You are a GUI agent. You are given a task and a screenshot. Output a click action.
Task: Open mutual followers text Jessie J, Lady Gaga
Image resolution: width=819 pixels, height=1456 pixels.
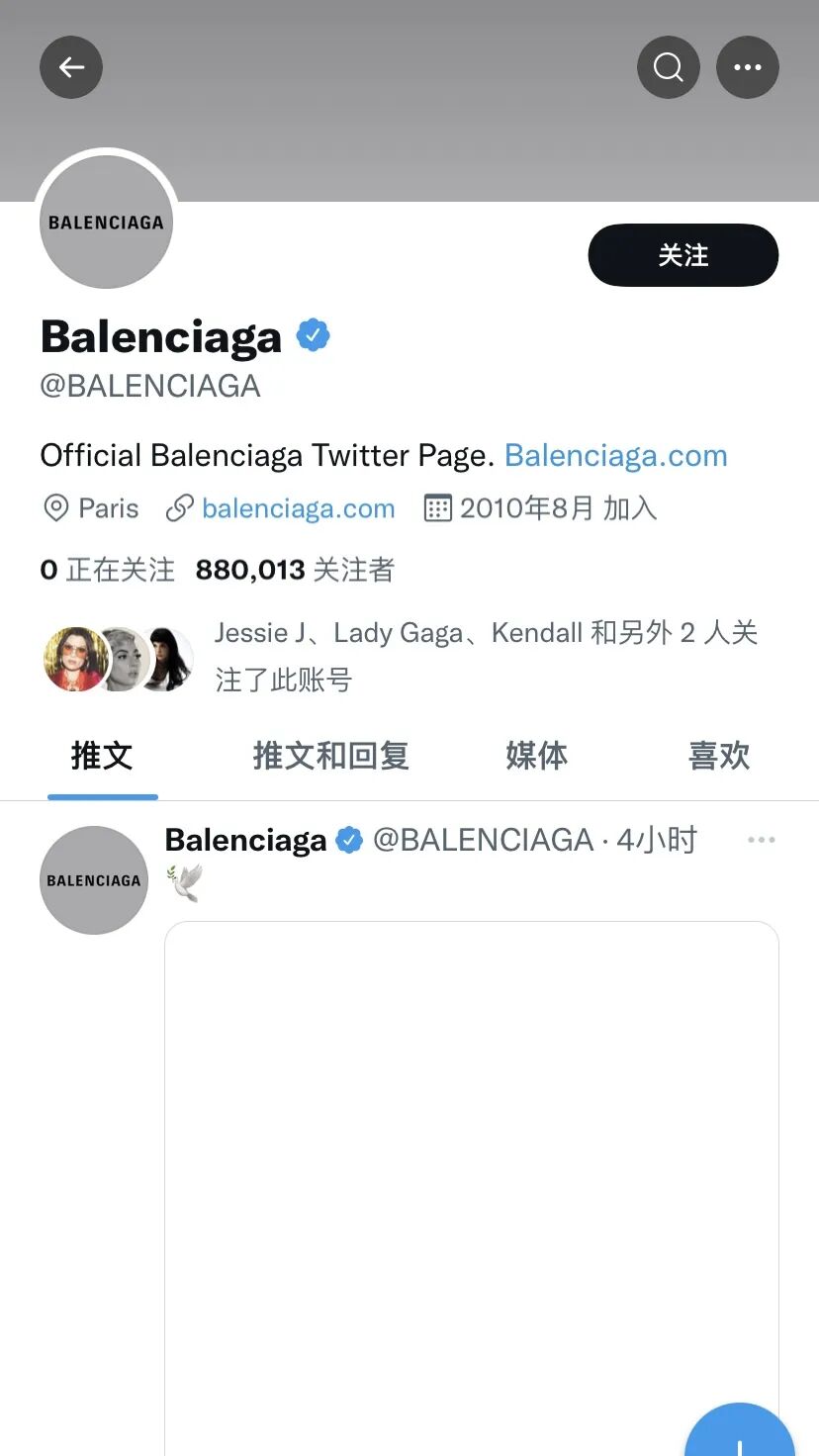pyautogui.click(x=487, y=656)
